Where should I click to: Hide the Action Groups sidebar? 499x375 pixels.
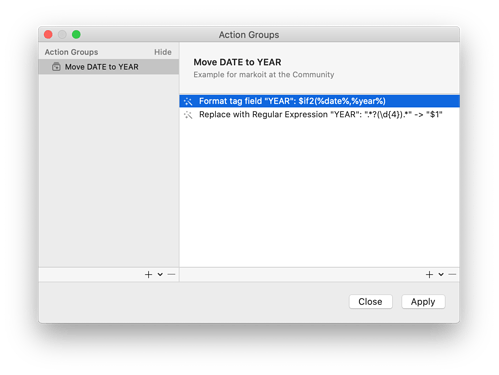[163, 52]
